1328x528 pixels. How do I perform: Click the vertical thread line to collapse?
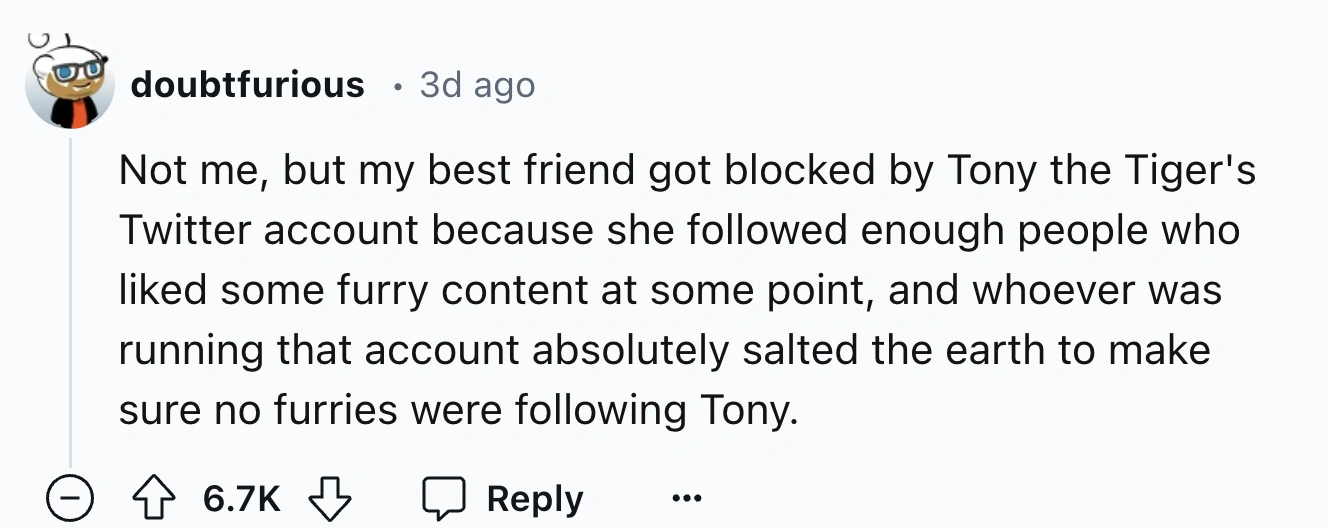coord(70,300)
